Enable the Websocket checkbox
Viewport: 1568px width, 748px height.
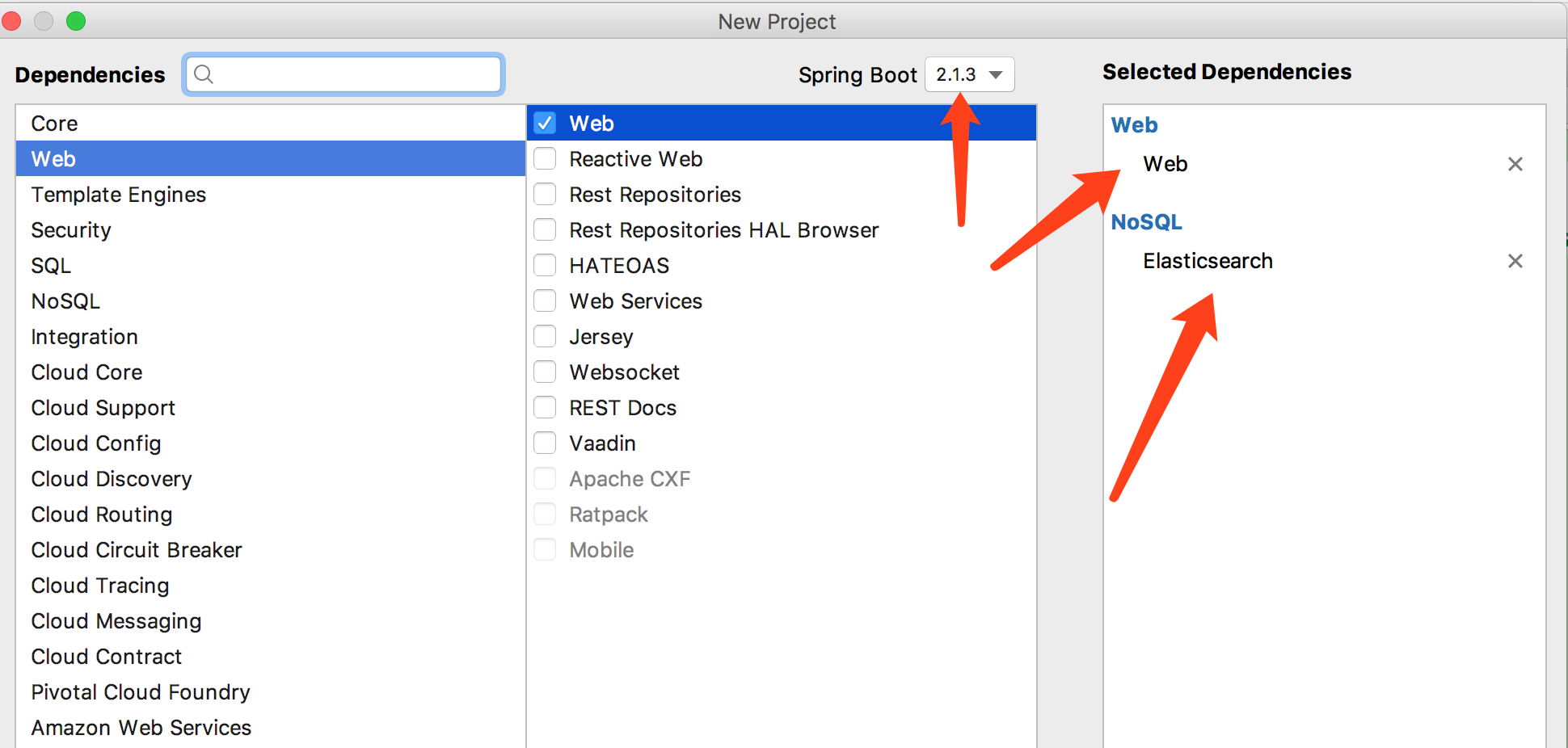tap(545, 372)
